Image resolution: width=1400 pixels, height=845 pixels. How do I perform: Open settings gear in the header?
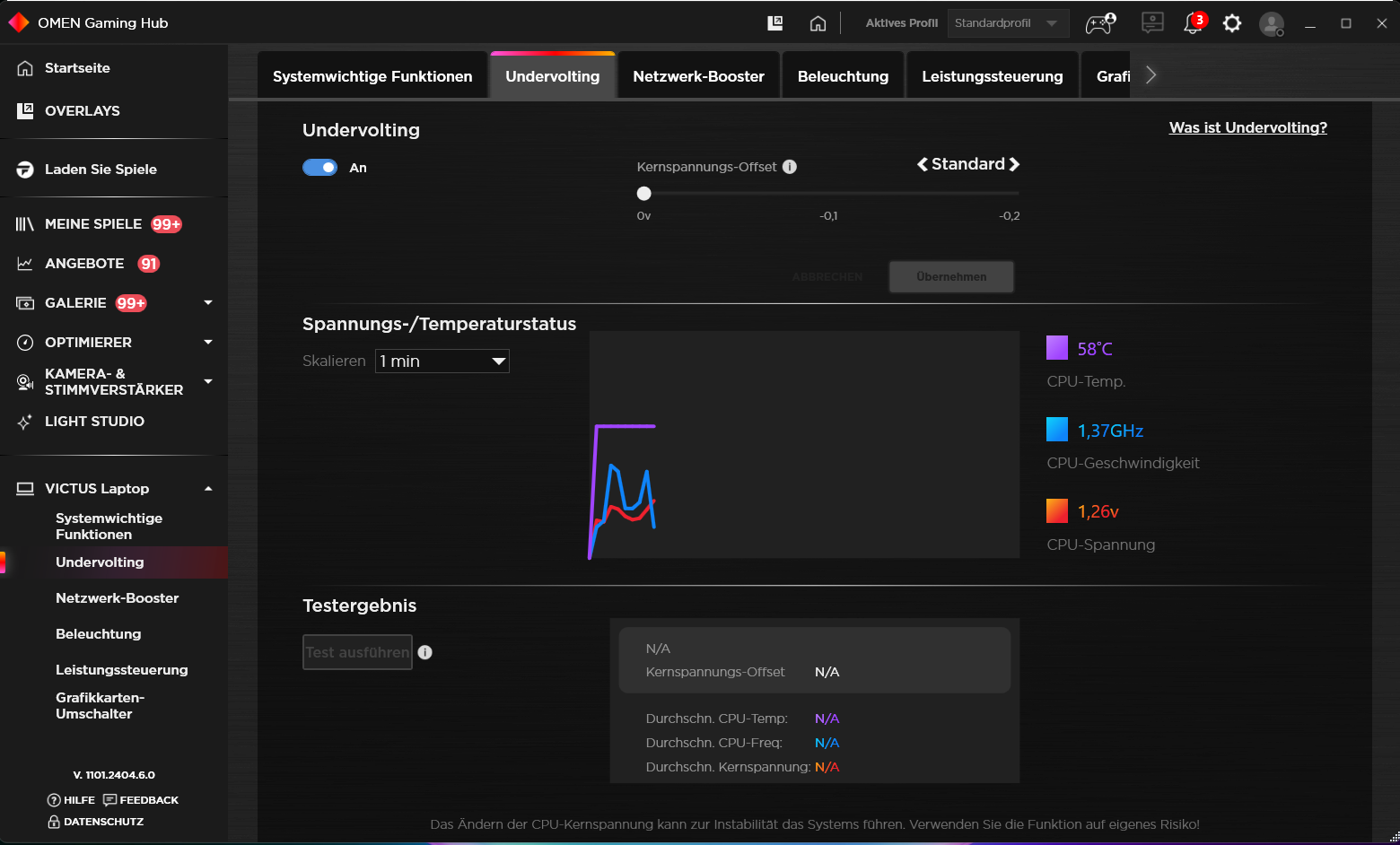click(x=1232, y=23)
